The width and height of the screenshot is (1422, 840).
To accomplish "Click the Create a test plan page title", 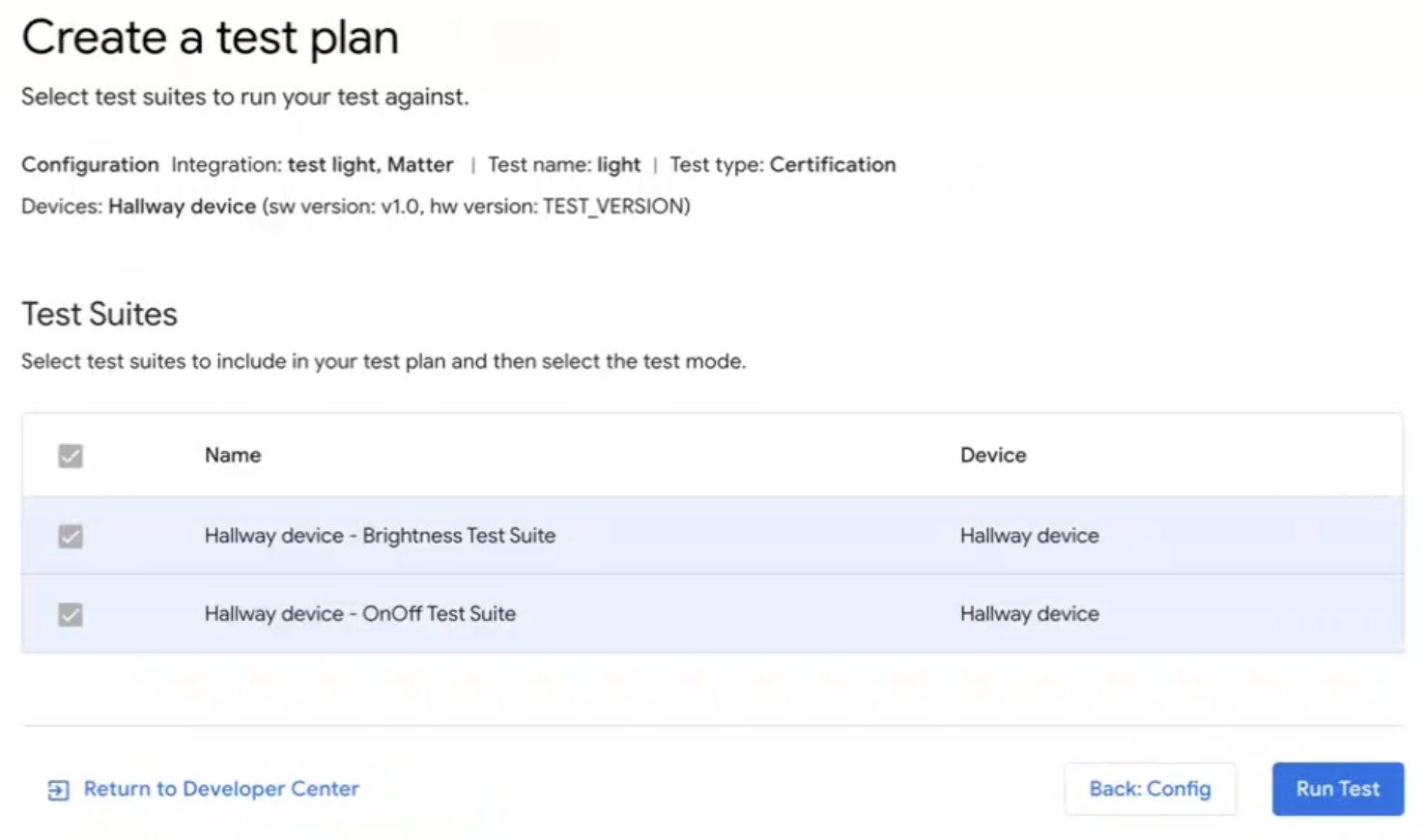I will pos(210,37).
